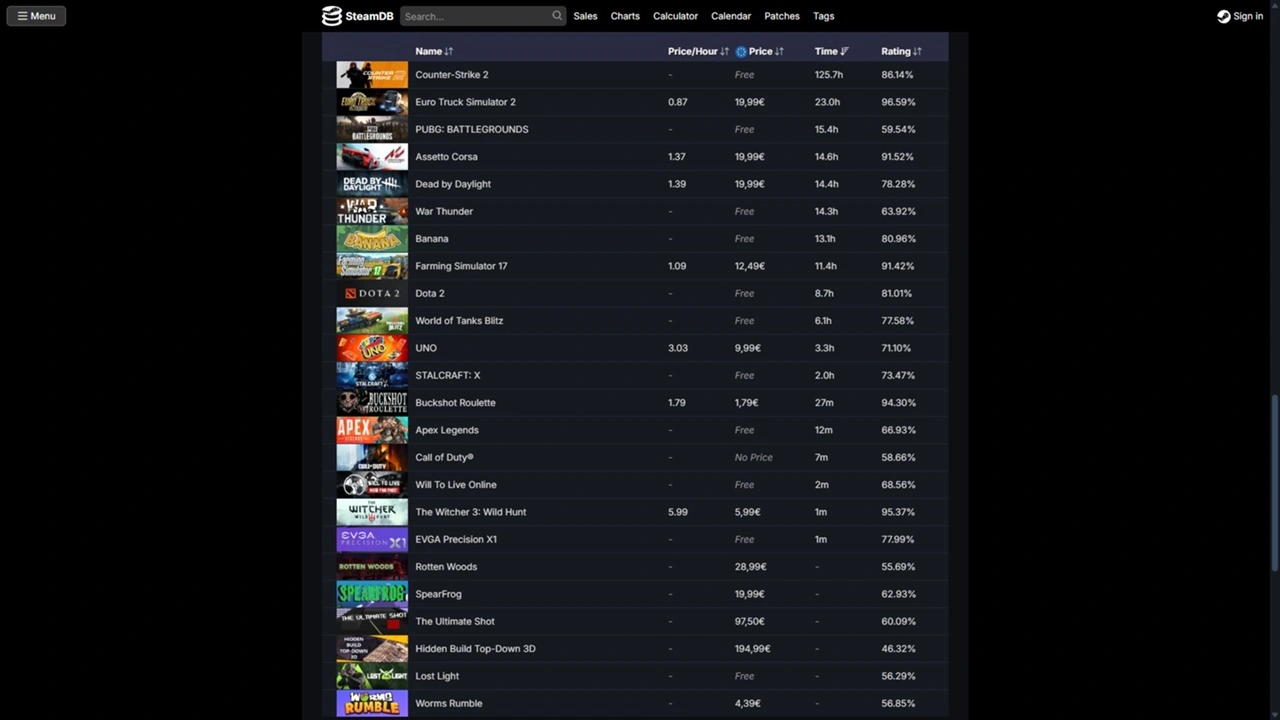Open Will To Live Online thumbnail
The image size is (1280, 720).
(372, 485)
